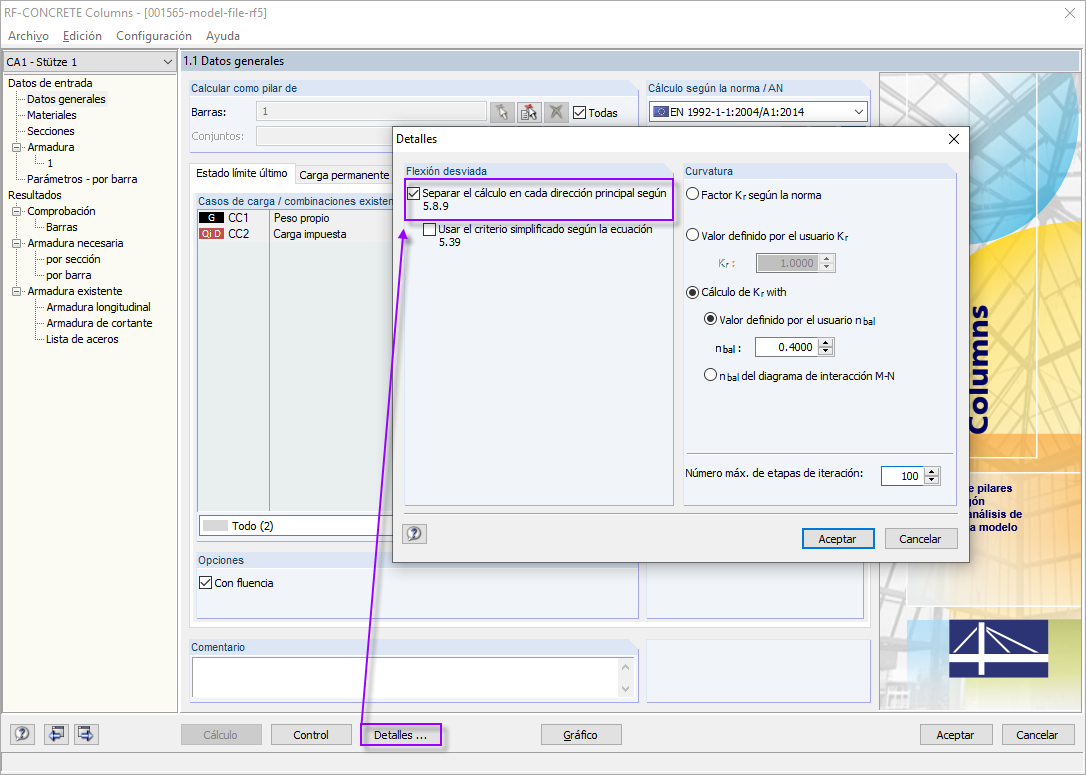The image size is (1086, 775).
Task: Increase max iteration steps spinner
Action: (932, 472)
